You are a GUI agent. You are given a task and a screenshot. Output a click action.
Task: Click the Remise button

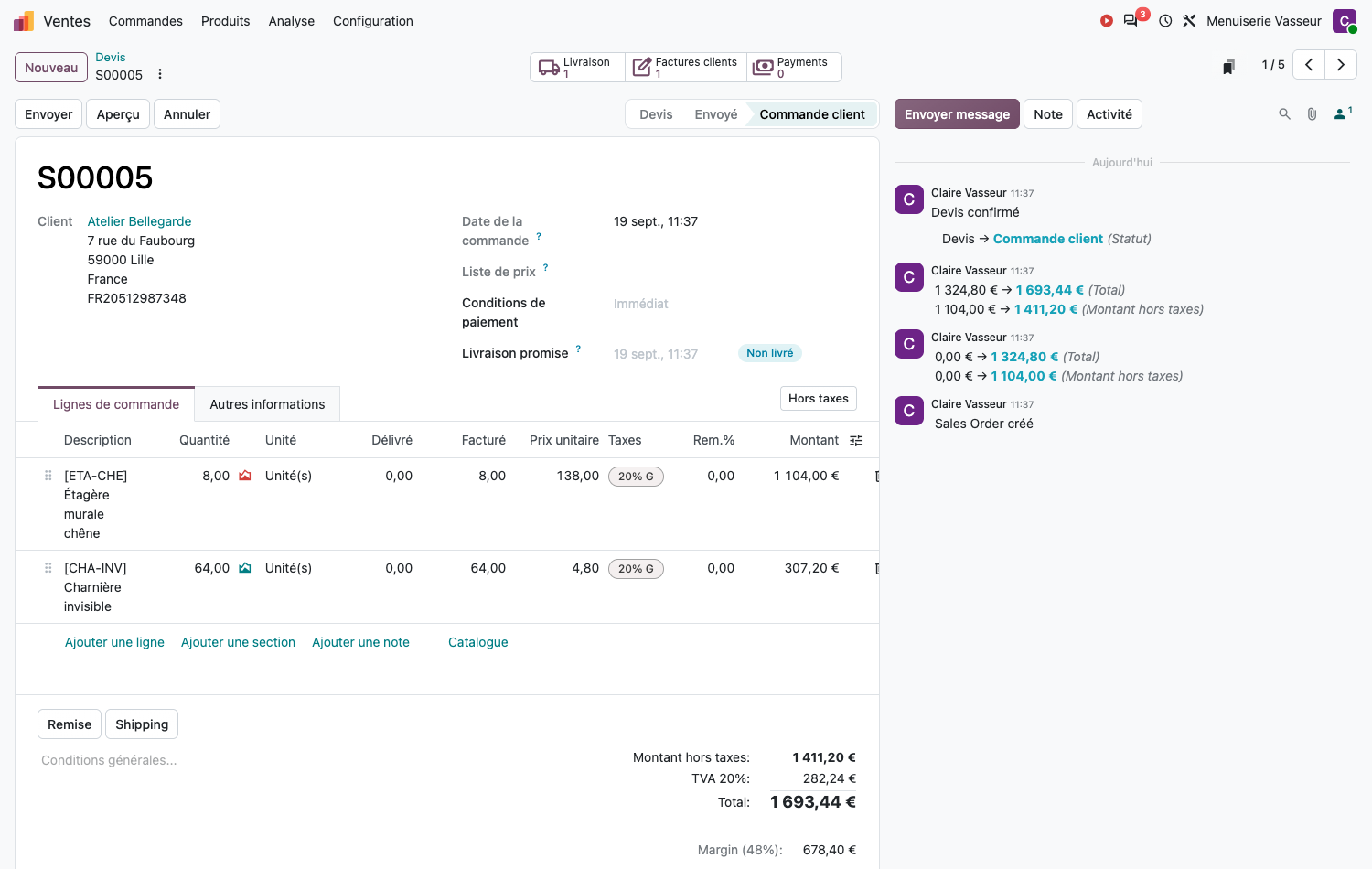tap(70, 724)
